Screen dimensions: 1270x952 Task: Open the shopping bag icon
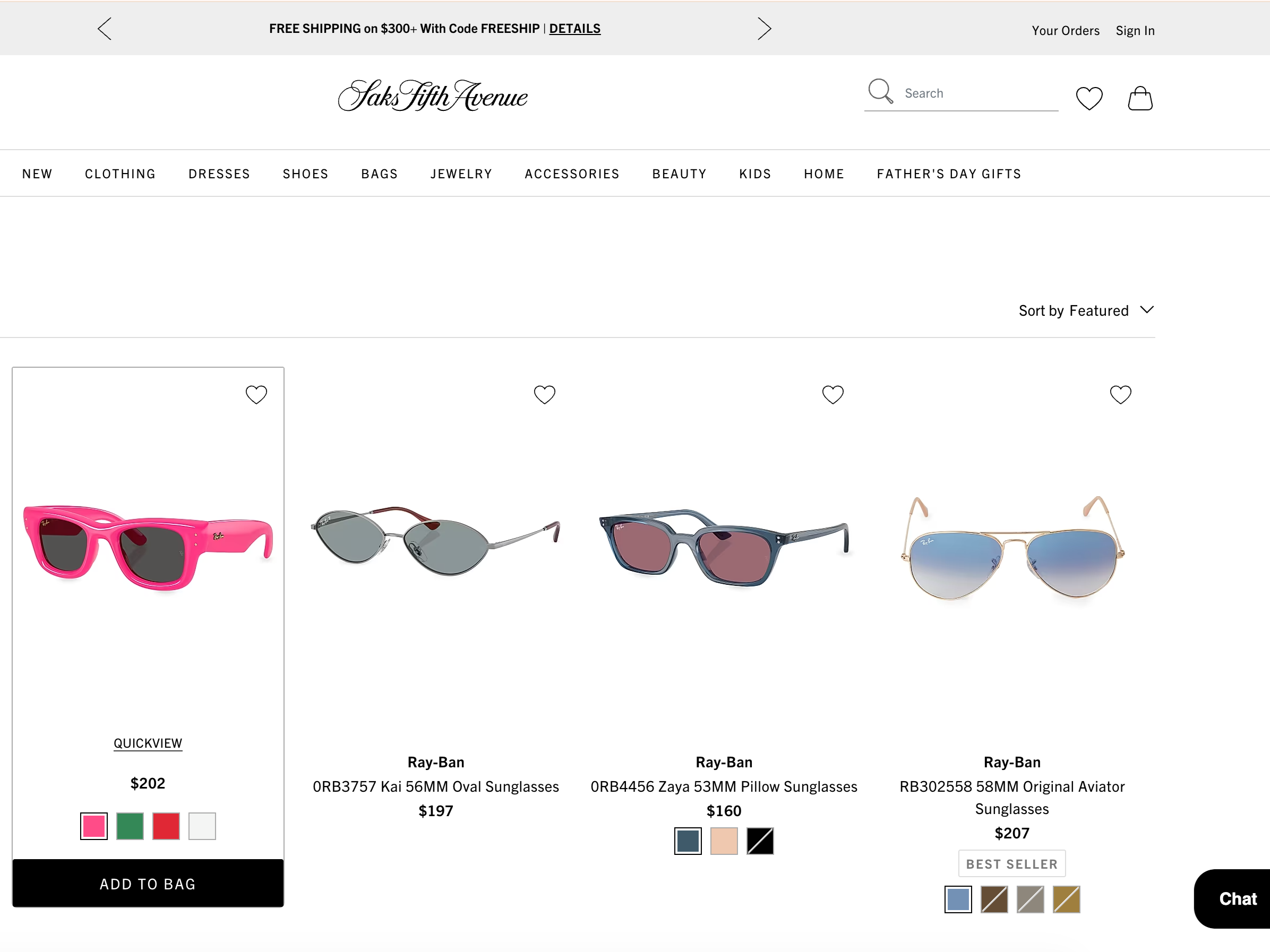coord(1140,98)
